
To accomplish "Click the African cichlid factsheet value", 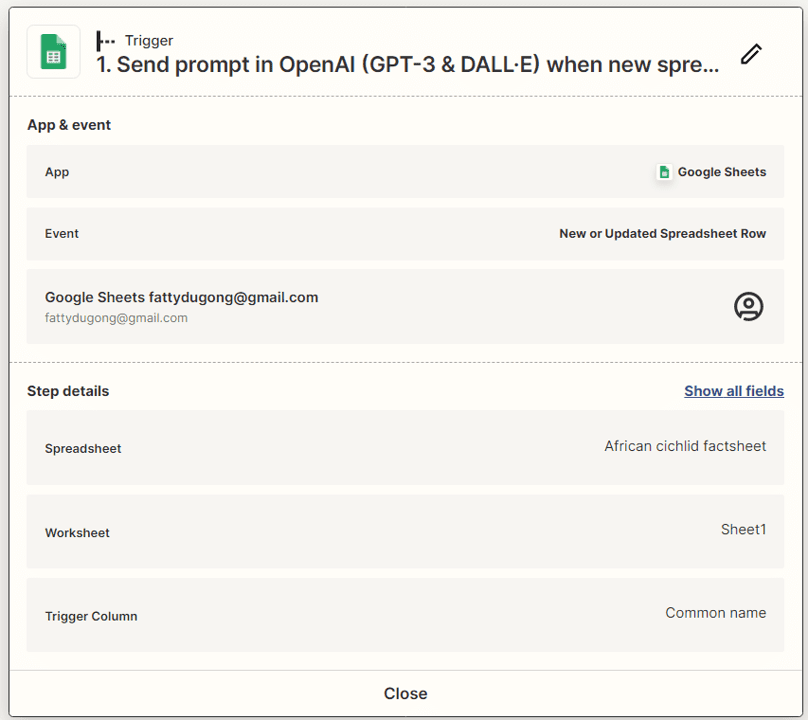I will [685, 446].
